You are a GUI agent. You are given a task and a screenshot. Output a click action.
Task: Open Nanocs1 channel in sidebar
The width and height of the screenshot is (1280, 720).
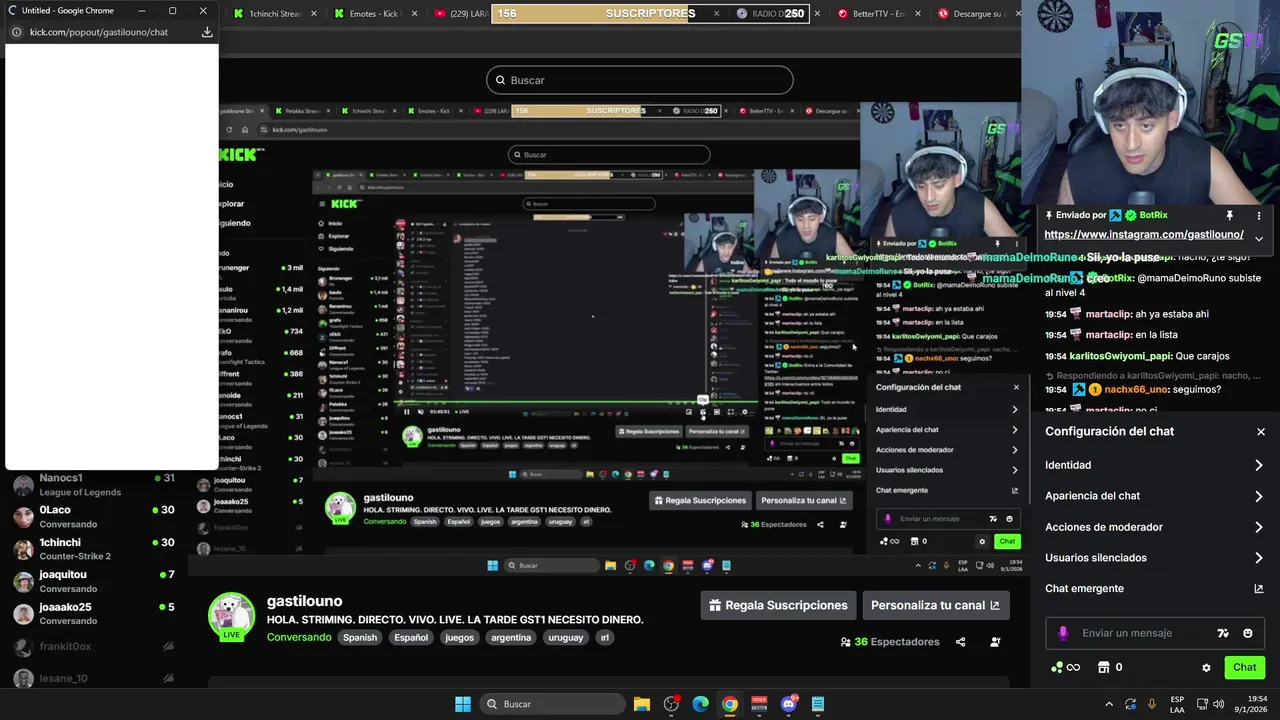pyautogui.click(x=94, y=485)
